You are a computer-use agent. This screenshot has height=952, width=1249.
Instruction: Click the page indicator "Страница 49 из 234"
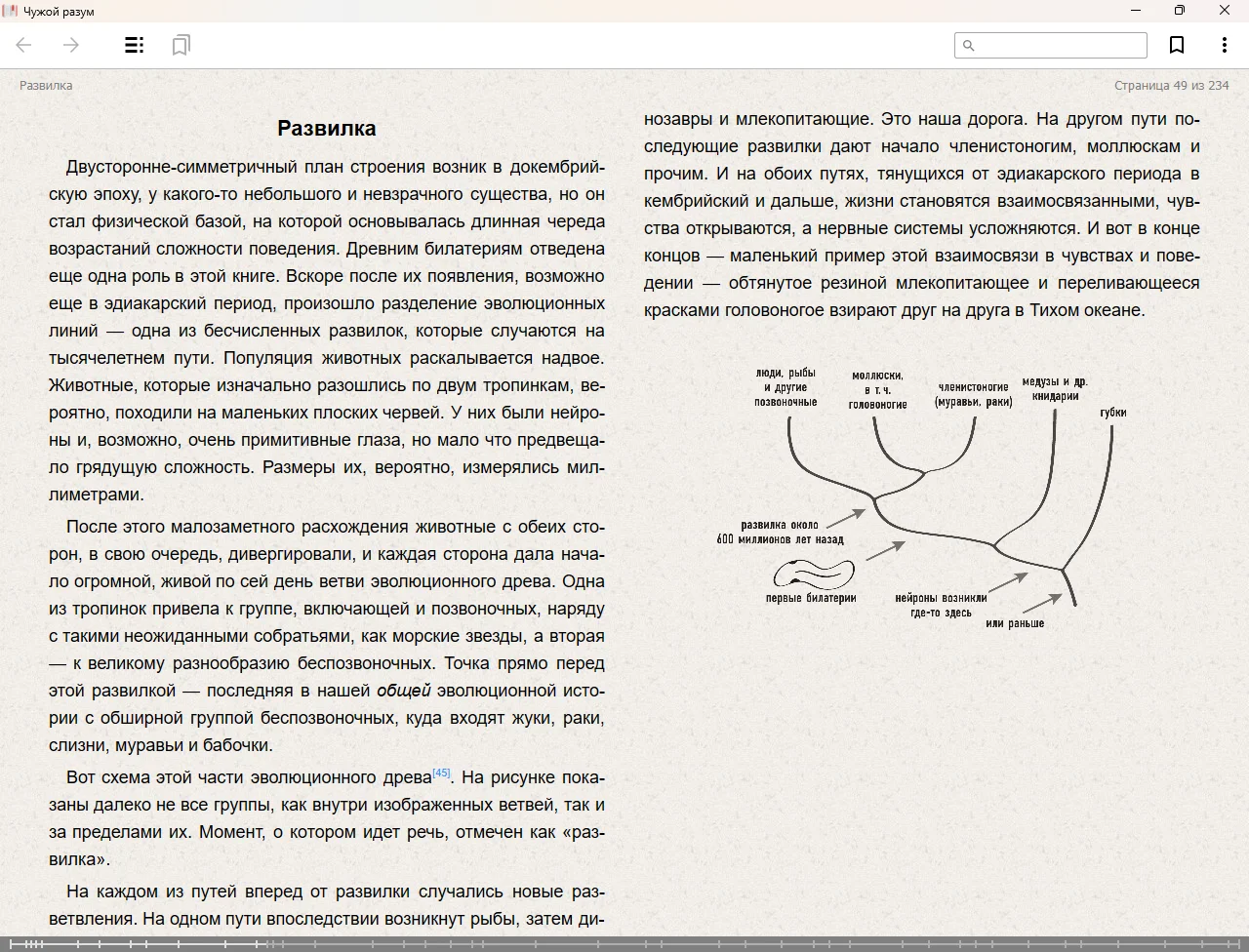point(1171,85)
